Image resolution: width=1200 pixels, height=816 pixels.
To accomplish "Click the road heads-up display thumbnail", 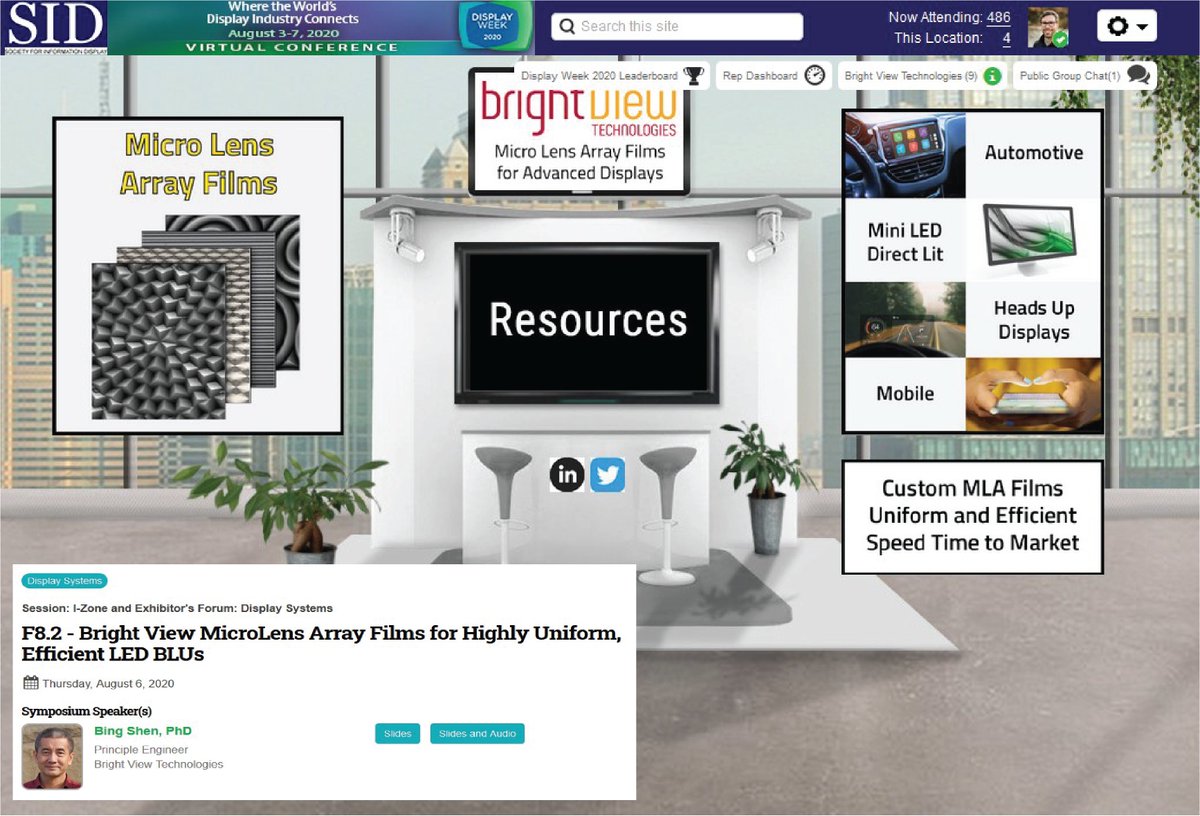I will (x=905, y=320).
